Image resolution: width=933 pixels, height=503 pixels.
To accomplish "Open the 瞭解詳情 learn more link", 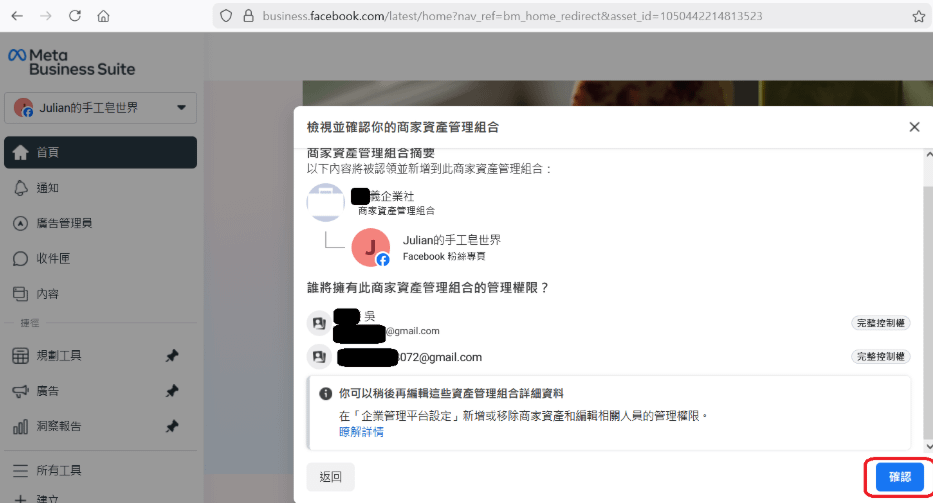I will (x=360, y=432).
